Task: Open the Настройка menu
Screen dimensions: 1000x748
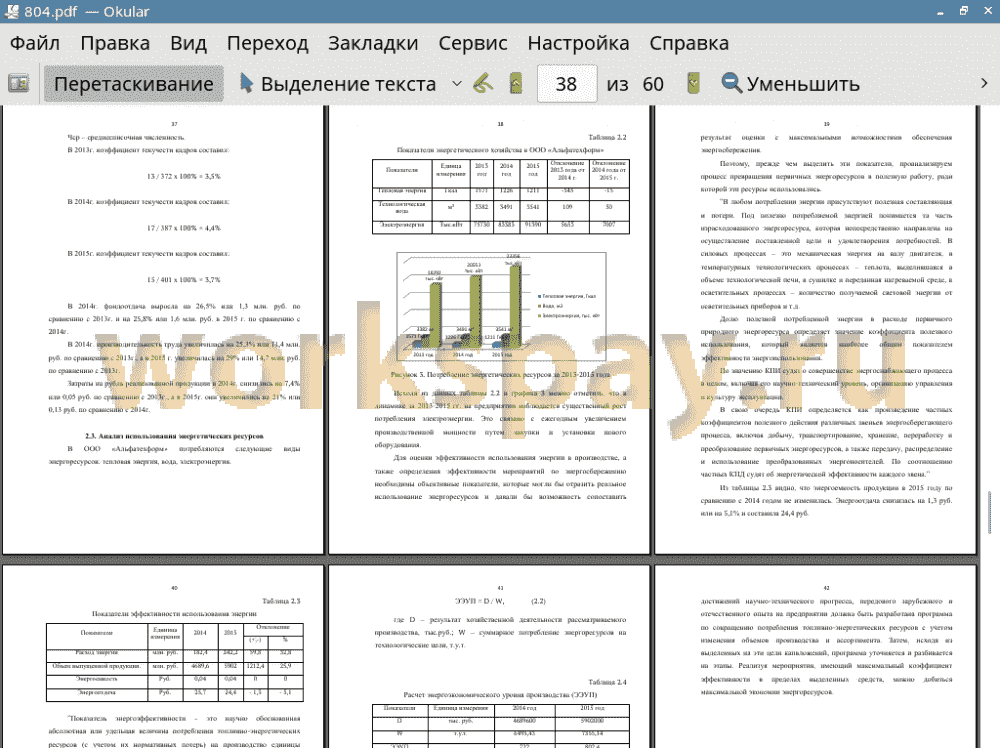Action: click(578, 43)
